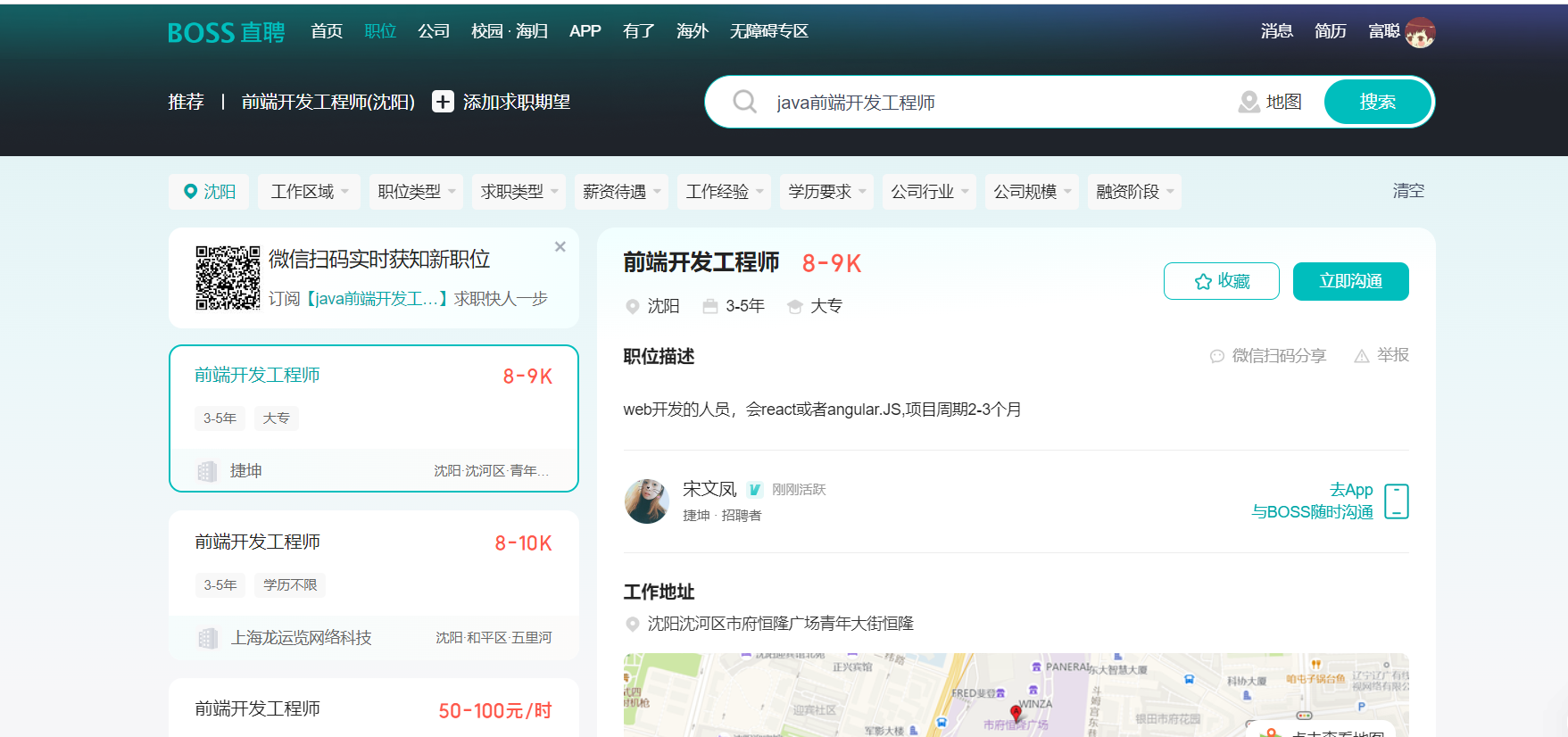The image size is (1568, 737).
Task: Close the WeChat QR code subscription banner
Action: point(560,247)
